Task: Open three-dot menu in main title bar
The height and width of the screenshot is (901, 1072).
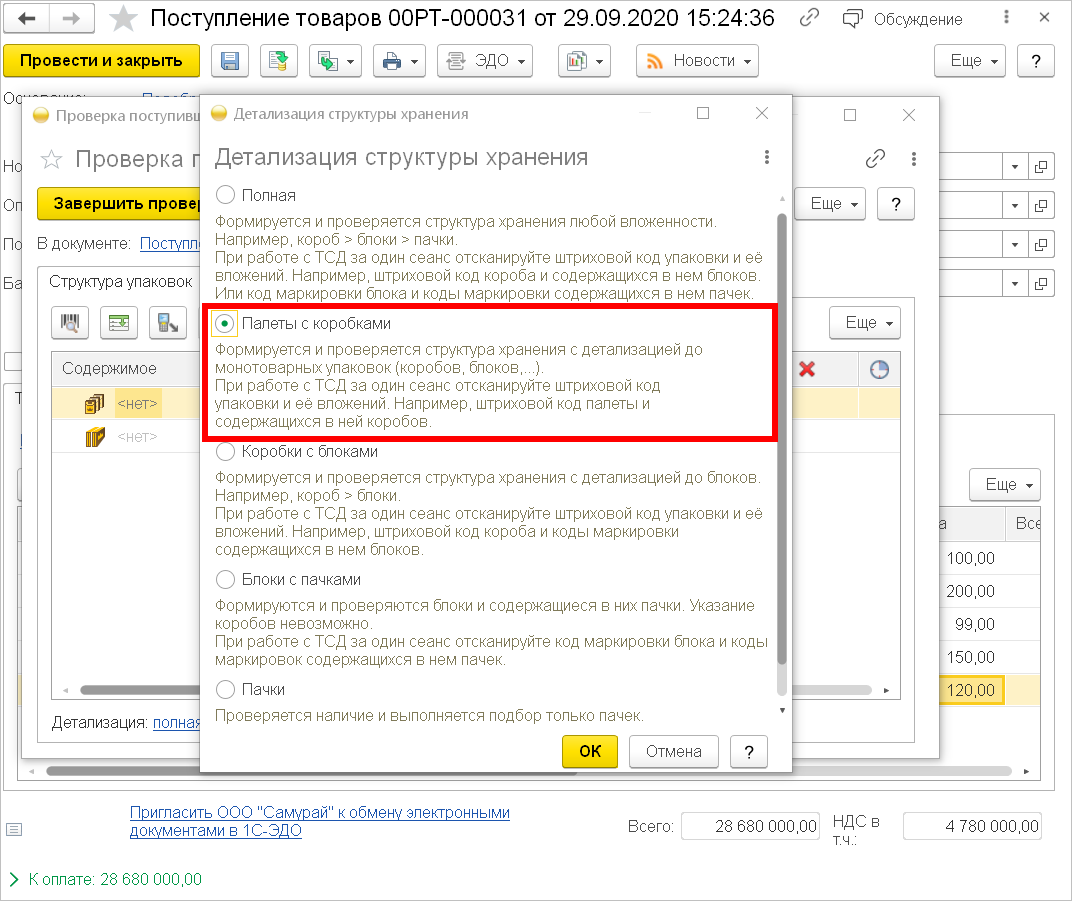Action: coord(1006,17)
